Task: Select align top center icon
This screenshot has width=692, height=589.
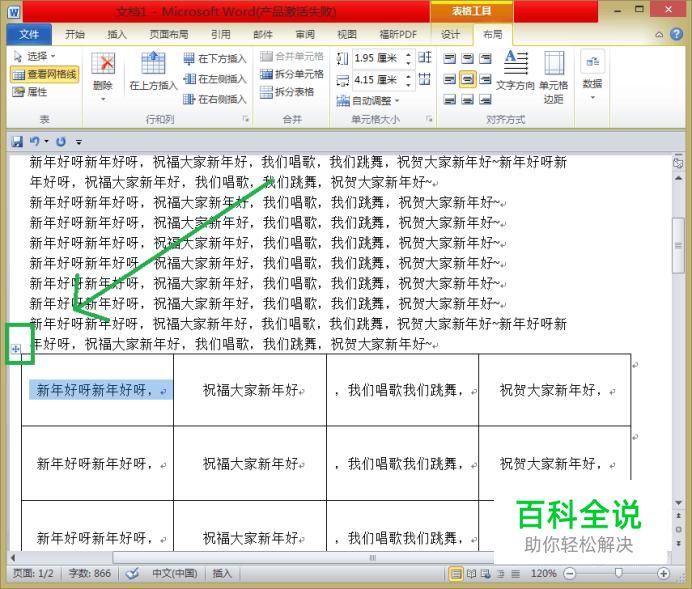Action: click(x=467, y=58)
